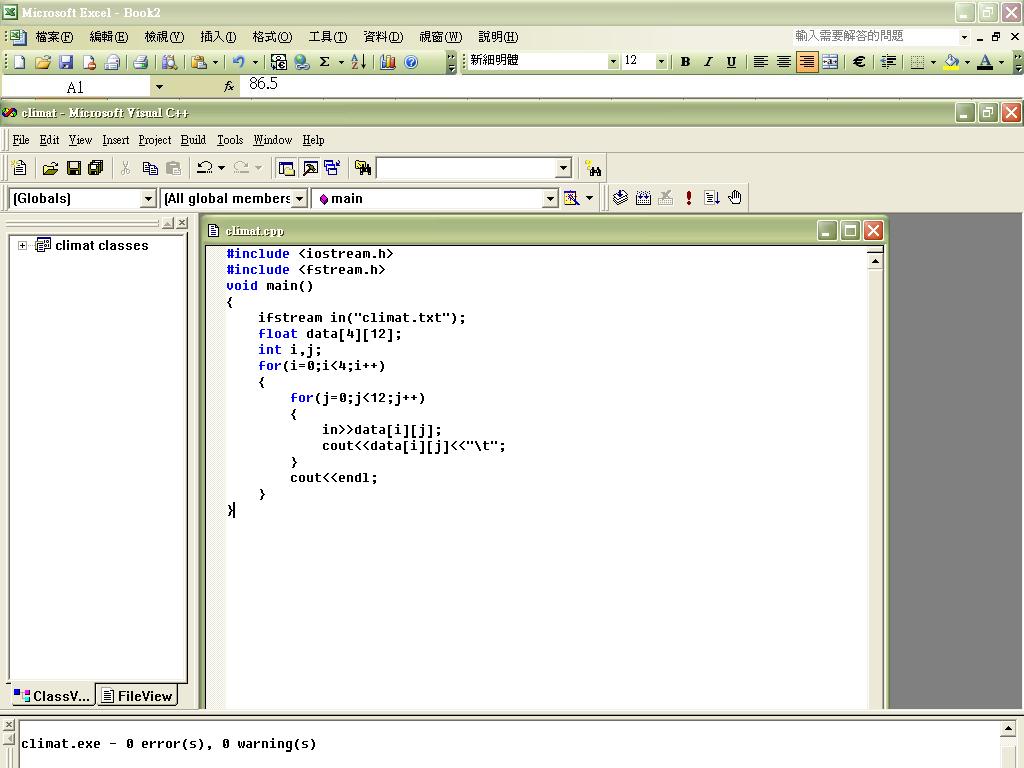Click the Fill Color paint bucket

tap(951, 62)
